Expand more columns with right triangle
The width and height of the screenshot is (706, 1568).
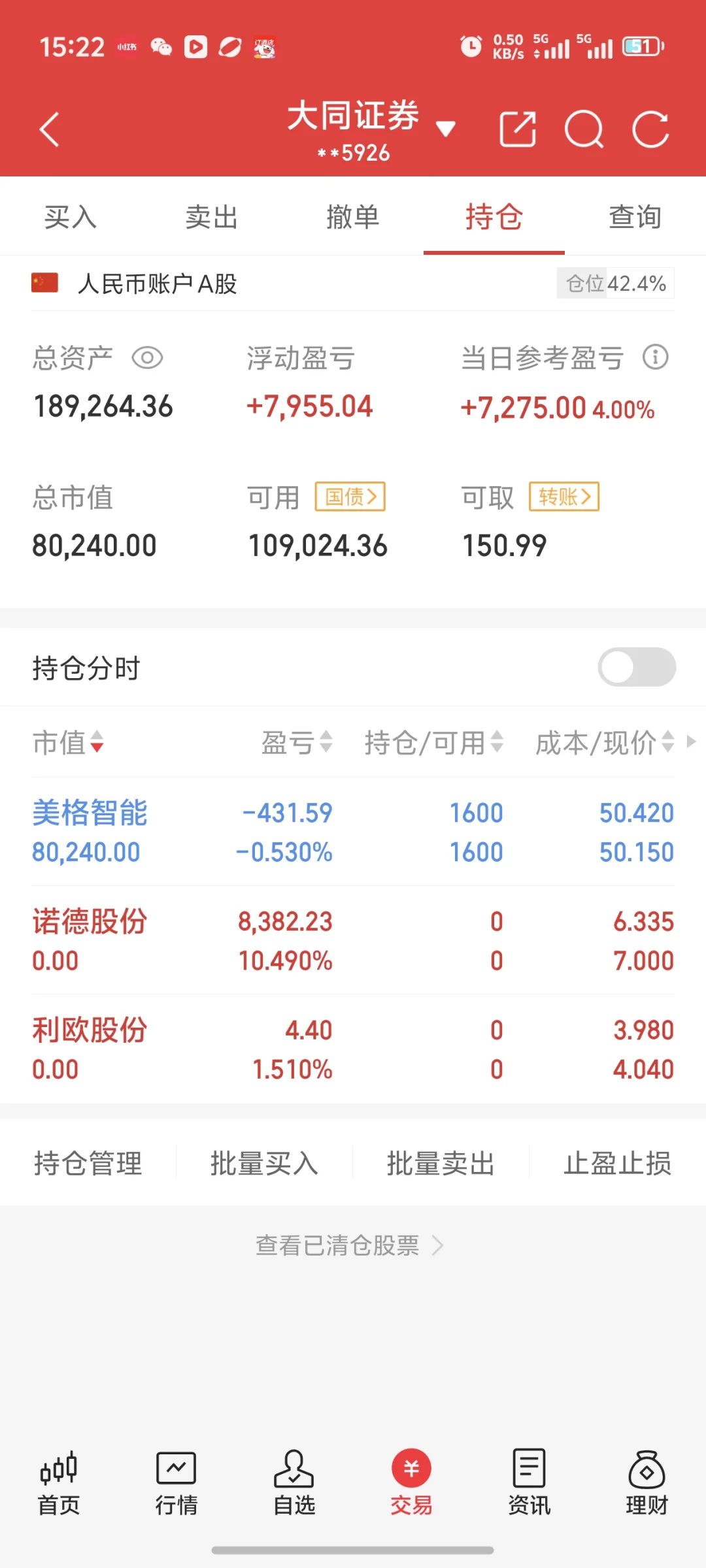tap(691, 742)
